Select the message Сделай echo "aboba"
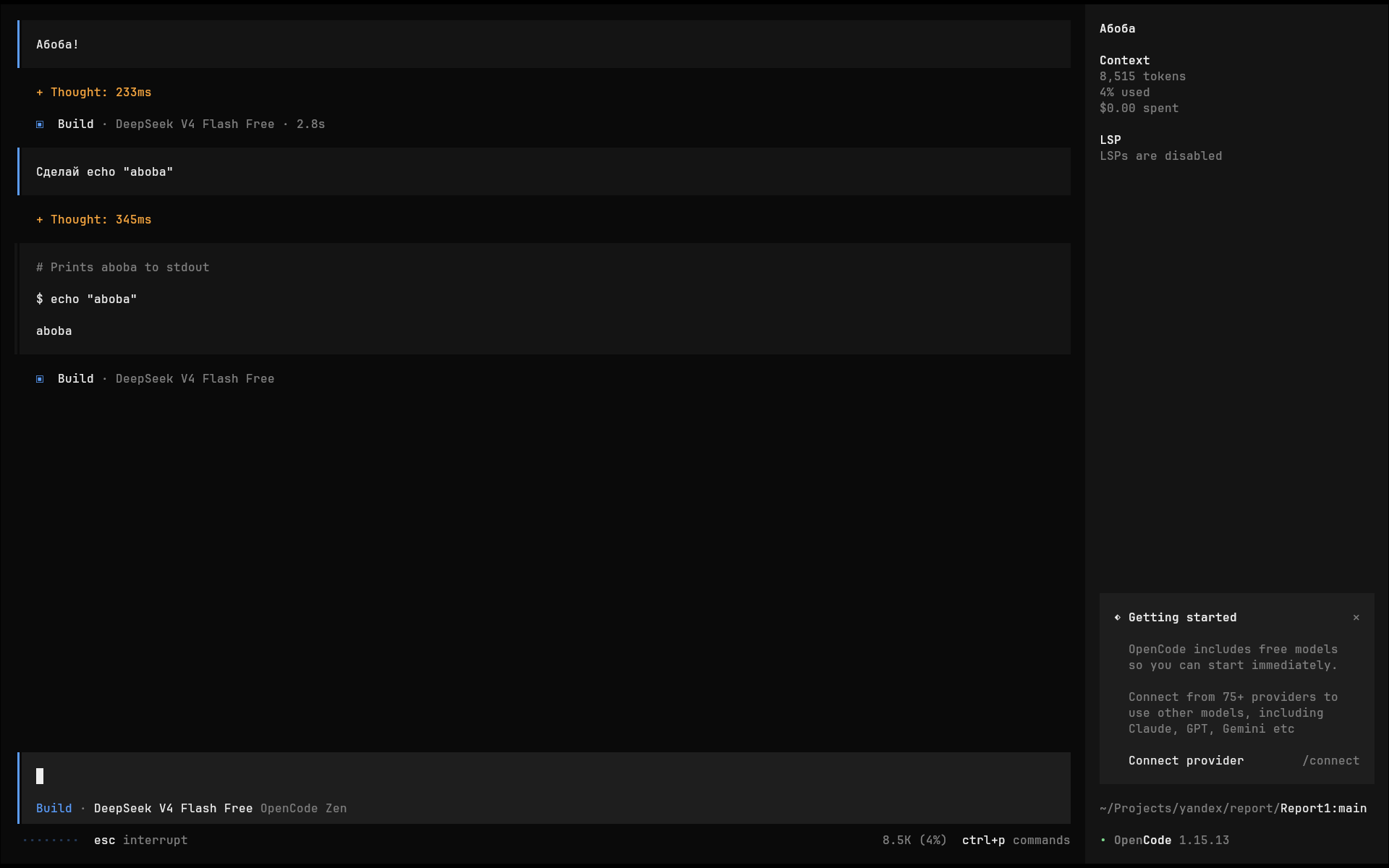Image resolution: width=1389 pixels, height=868 pixels. (x=545, y=171)
